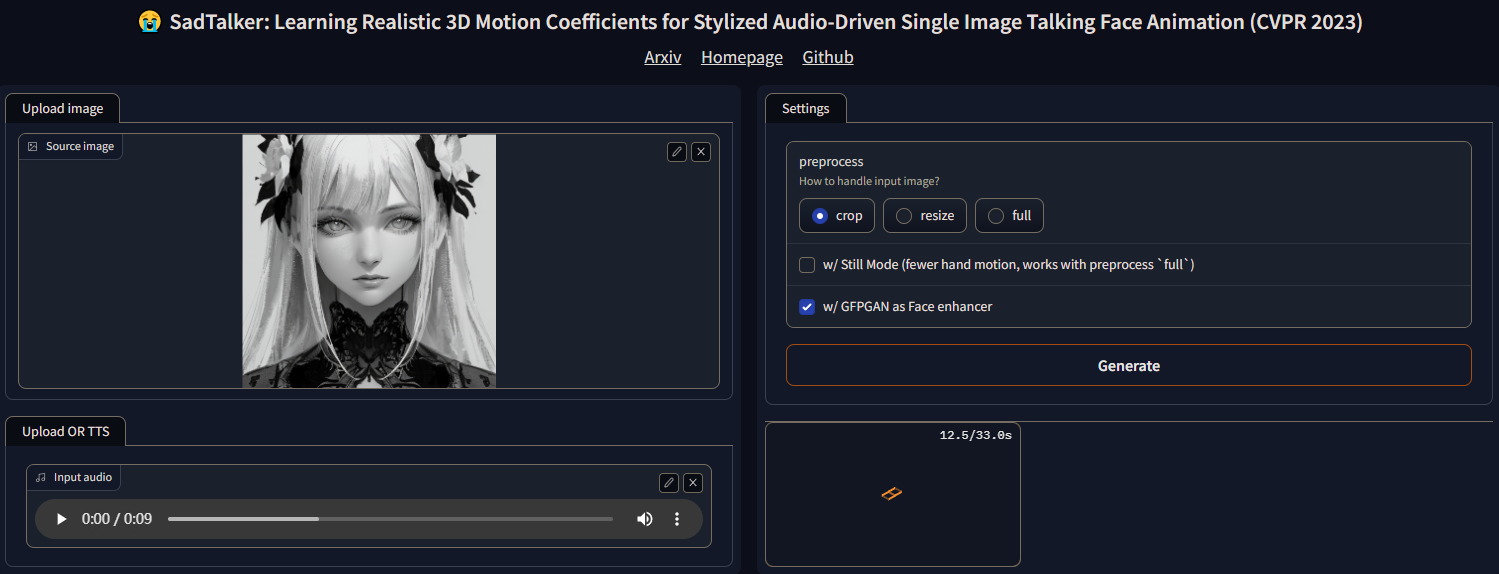Enable Still Mode checkbox
The height and width of the screenshot is (574, 1499).
[x=807, y=265]
